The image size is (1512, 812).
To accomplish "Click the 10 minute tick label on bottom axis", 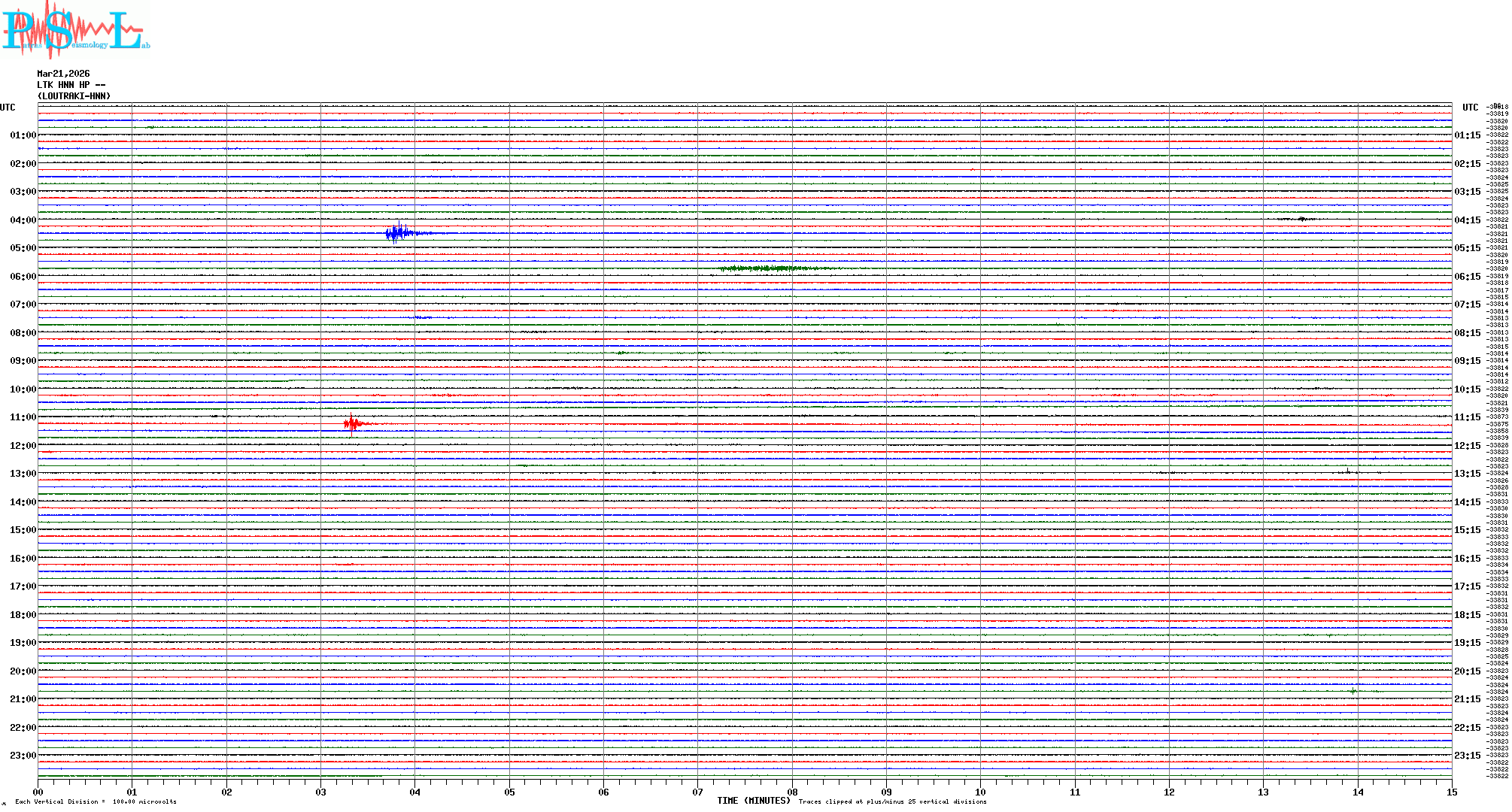I will click(x=980, y=792).
